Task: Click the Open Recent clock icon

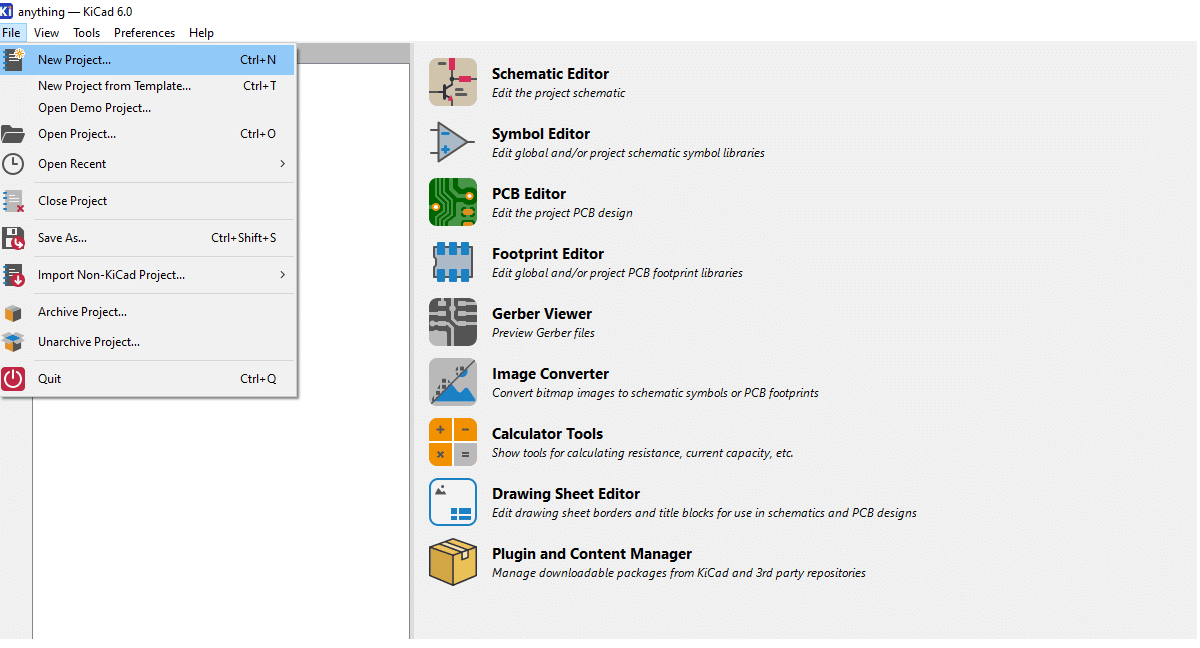Action: click(13, 164)
